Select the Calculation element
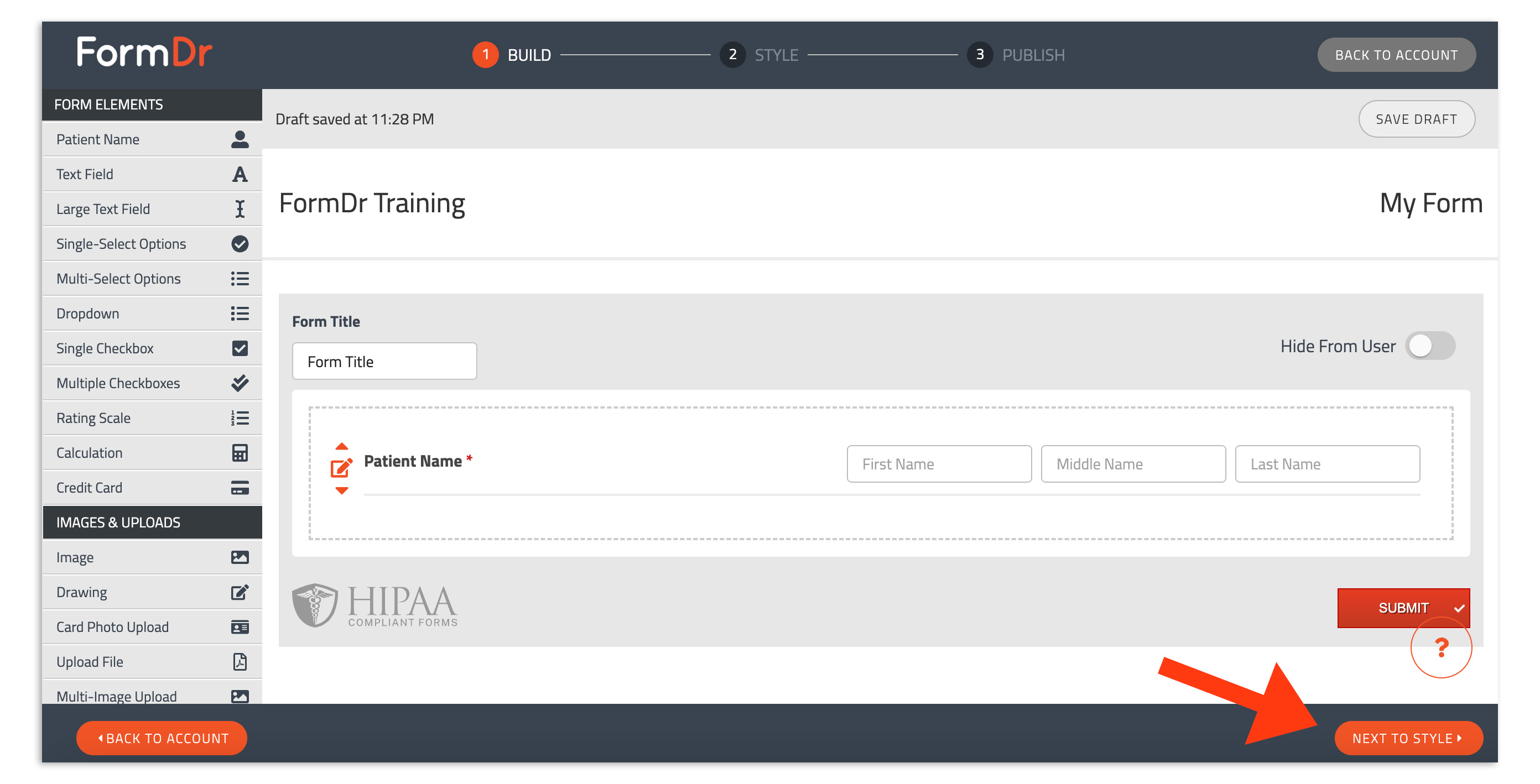This screenshot has height=784, width=1540. [153, 453]
